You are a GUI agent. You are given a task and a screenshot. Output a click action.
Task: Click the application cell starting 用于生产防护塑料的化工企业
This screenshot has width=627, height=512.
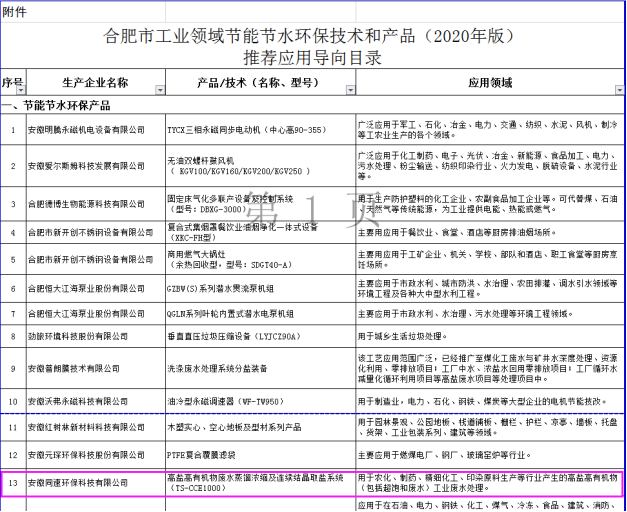(x=490, y=204)
